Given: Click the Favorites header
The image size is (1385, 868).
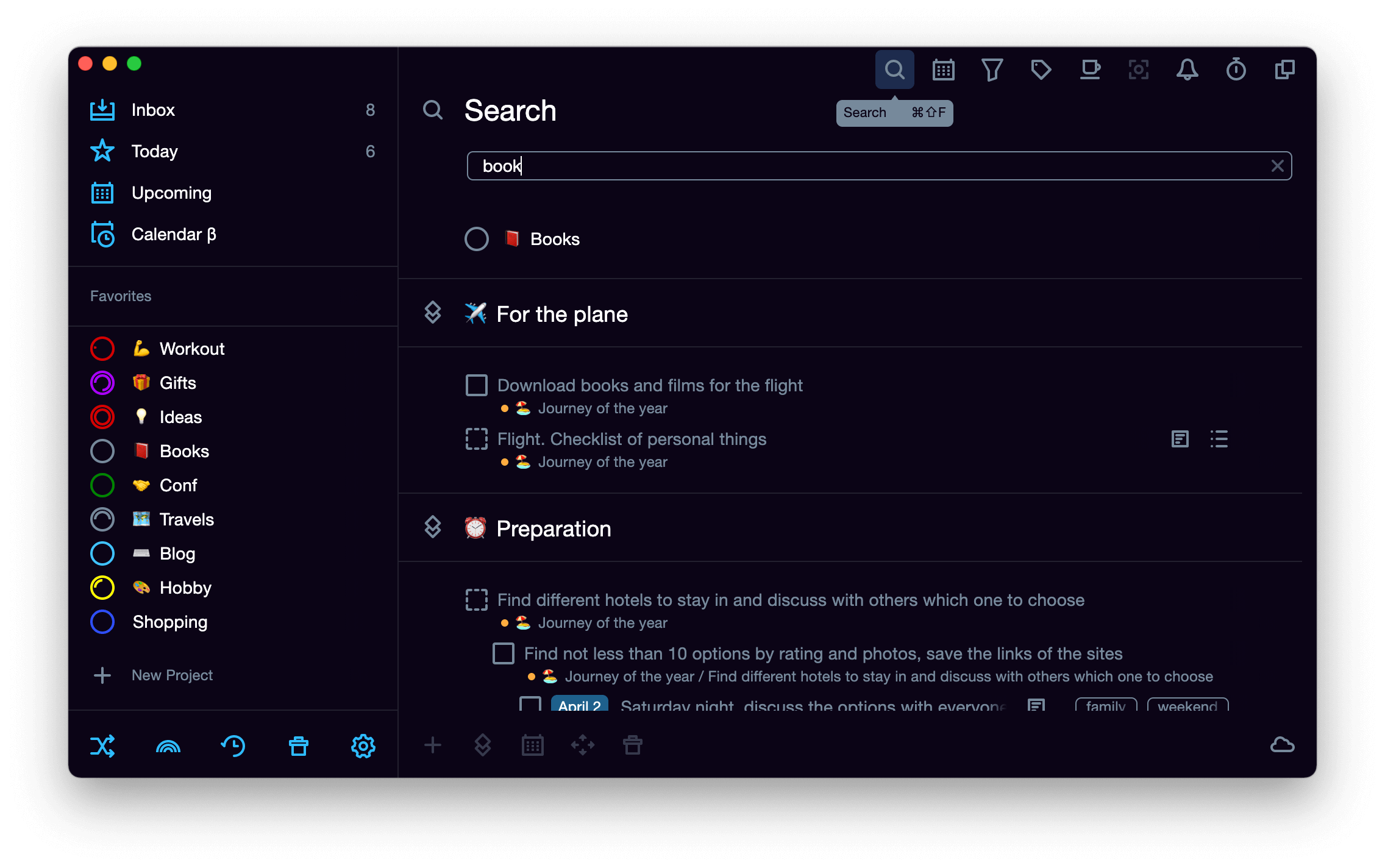Looking at the screenshot, I should pos(121,296).
